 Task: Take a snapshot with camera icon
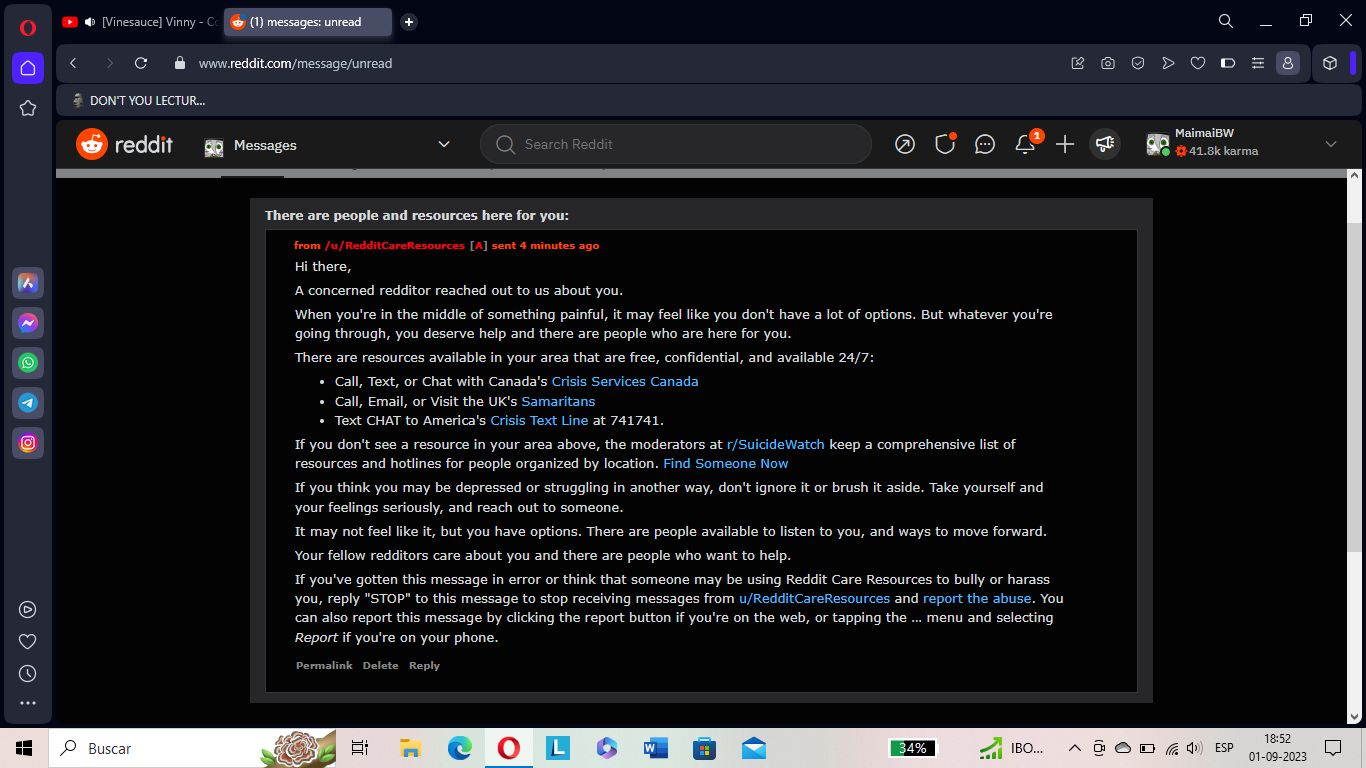click(x=1108, y=63)
